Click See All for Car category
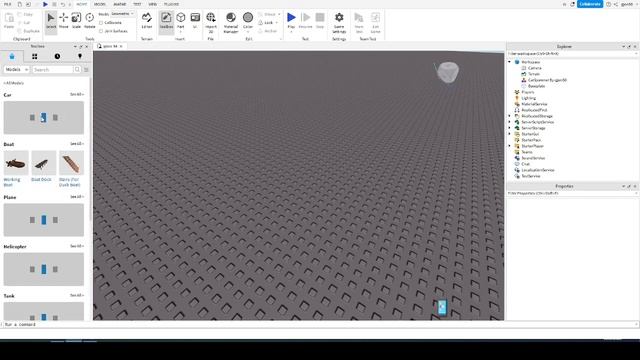Image resolution: width=640 pixels, height=360 pixels. [77, 94]
